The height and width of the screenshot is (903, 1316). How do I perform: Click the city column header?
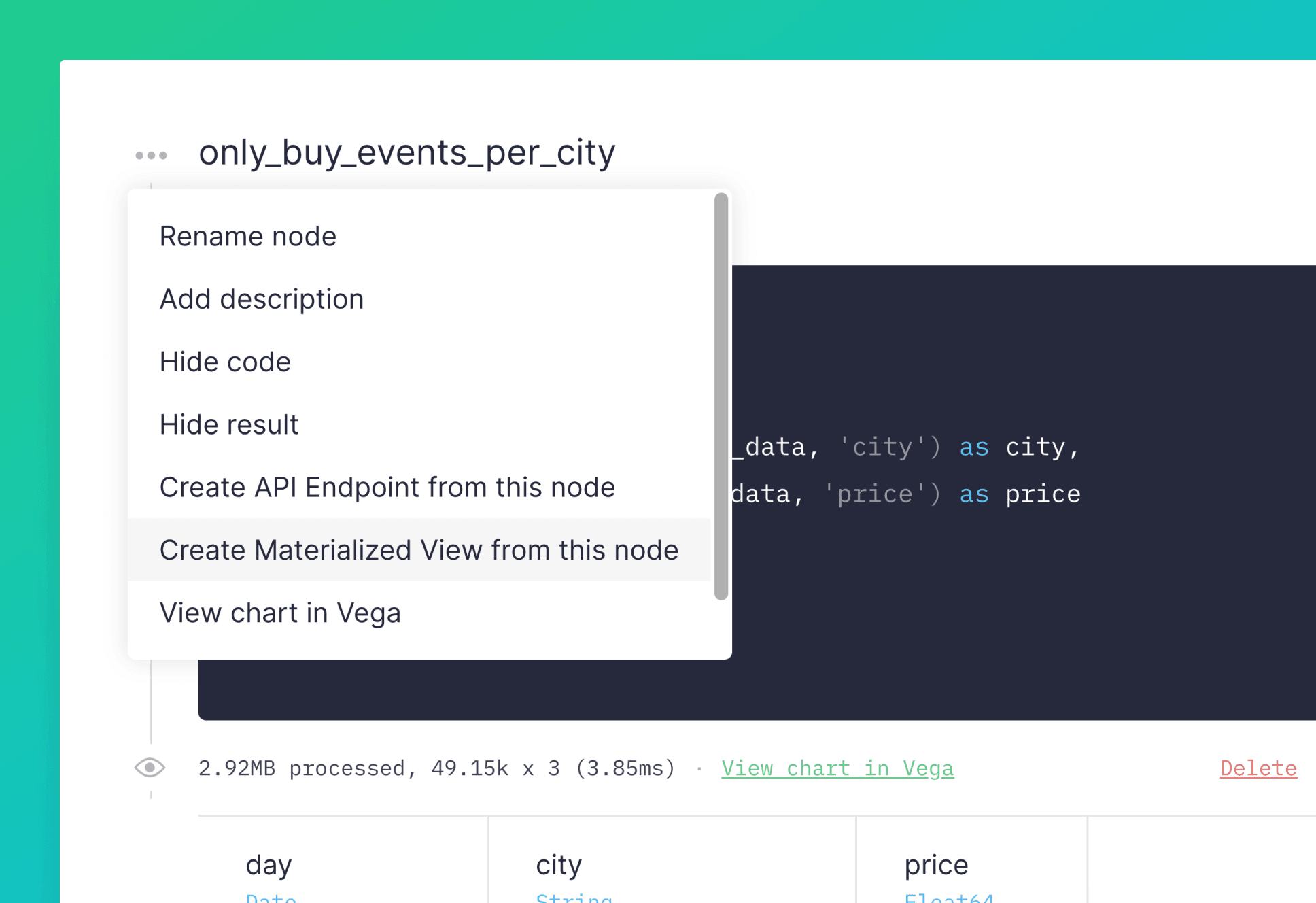559,865
